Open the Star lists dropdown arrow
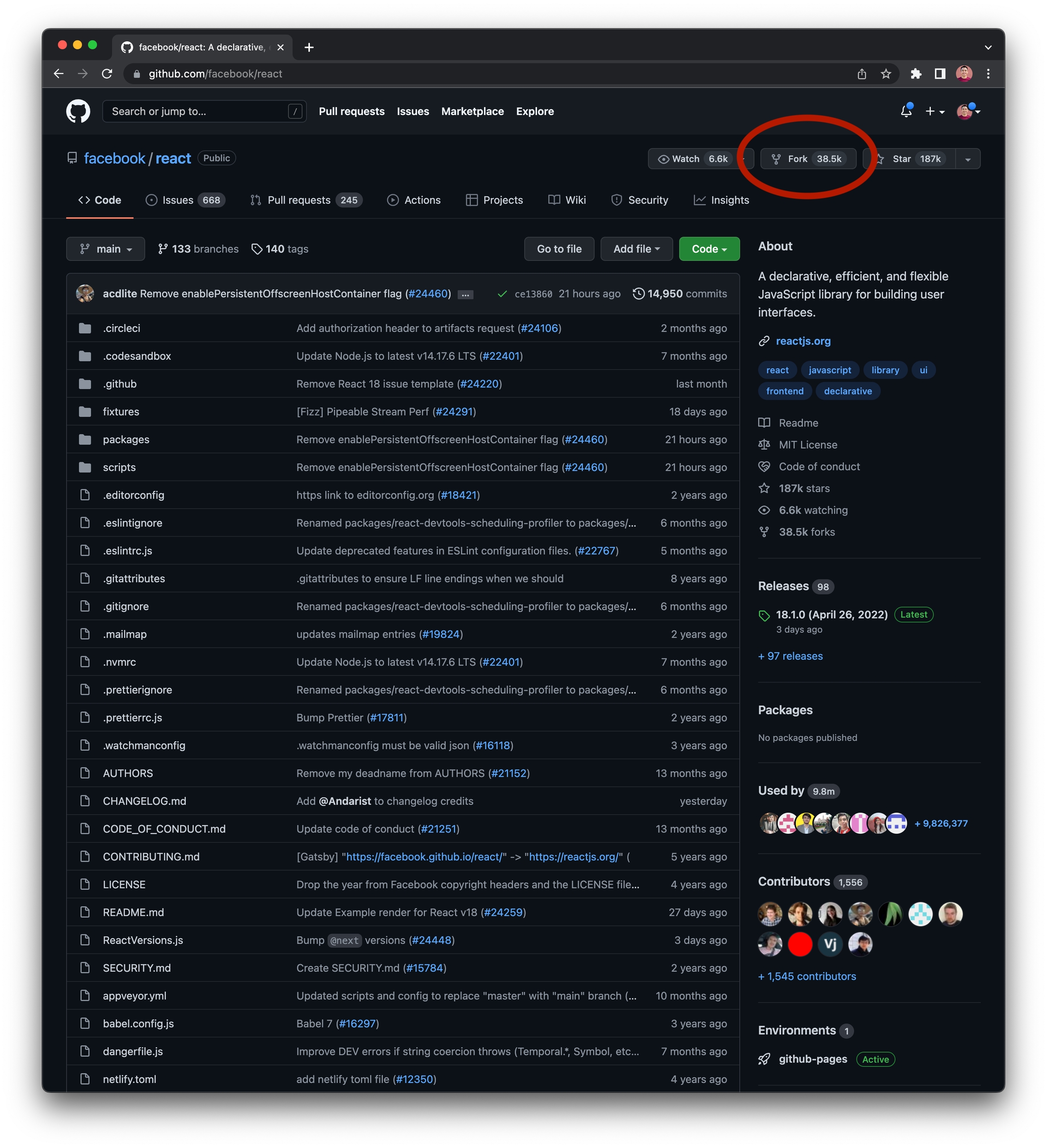This screenshot has height=1148, width=1047. (968, 159)
